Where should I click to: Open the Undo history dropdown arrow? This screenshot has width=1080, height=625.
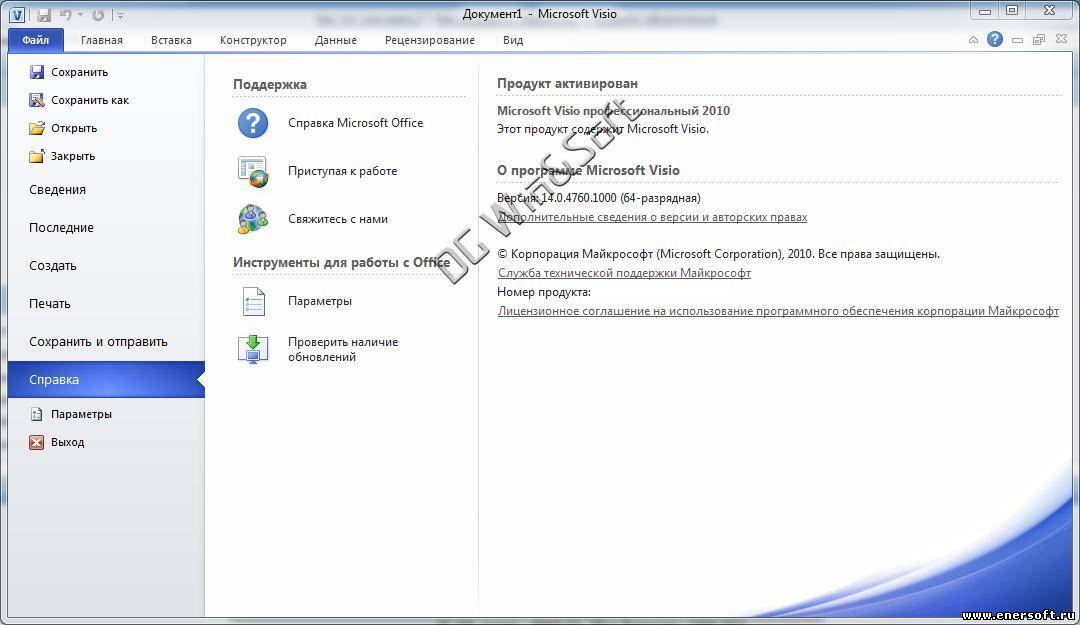tap(81, 14)
